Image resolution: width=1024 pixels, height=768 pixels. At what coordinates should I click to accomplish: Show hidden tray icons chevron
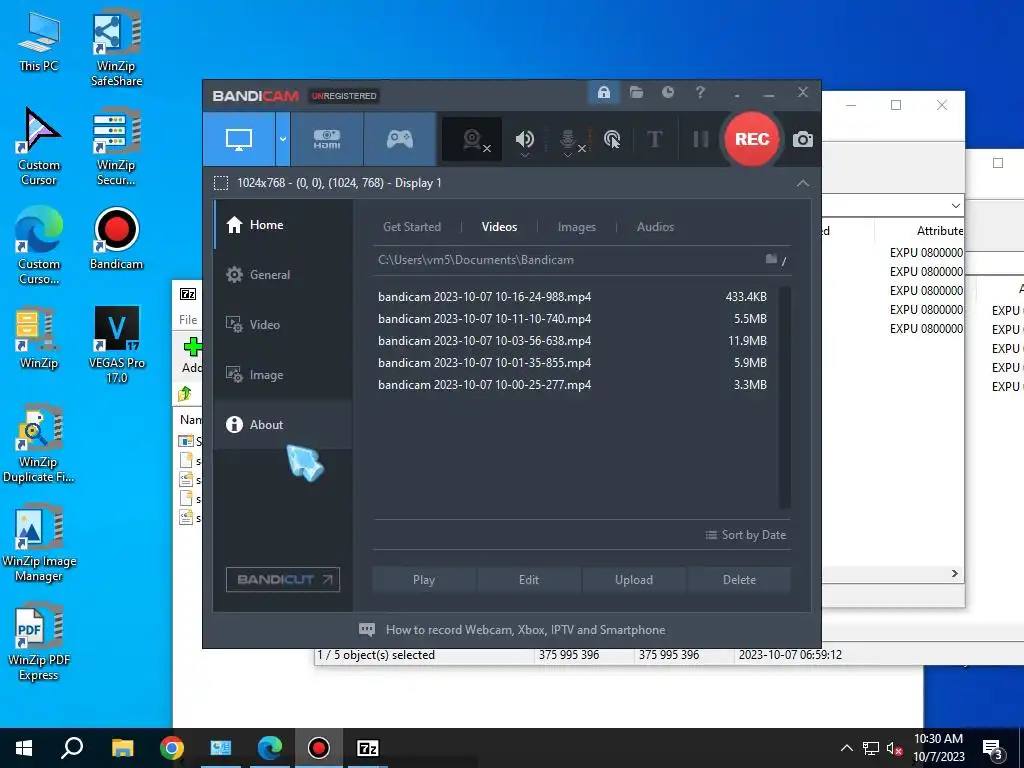click(x=846, y=748)
